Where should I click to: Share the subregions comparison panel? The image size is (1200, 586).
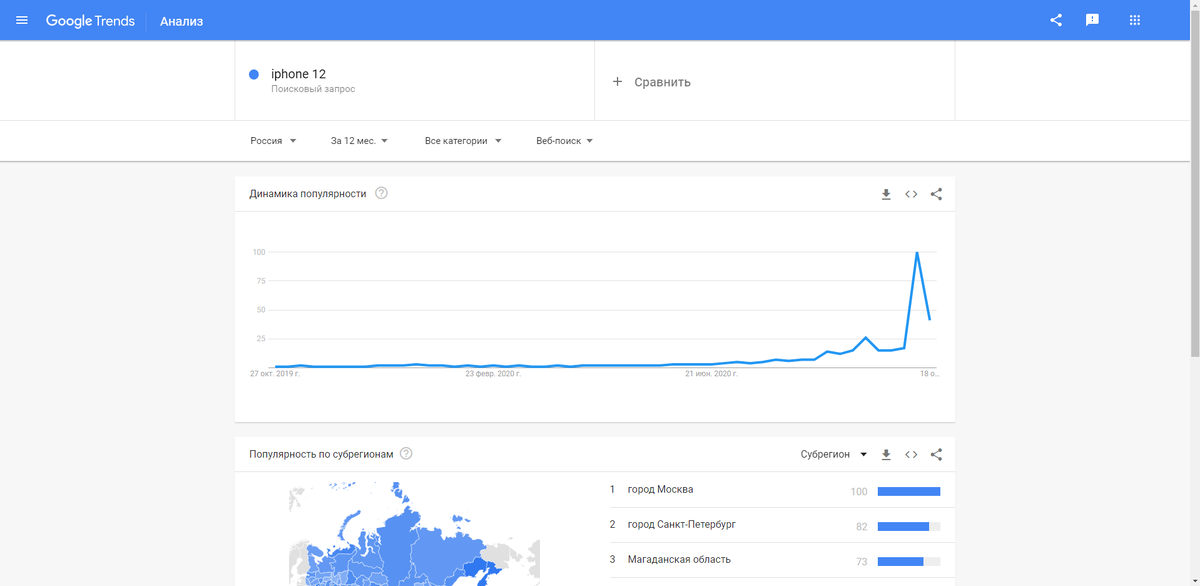[936, 454]
